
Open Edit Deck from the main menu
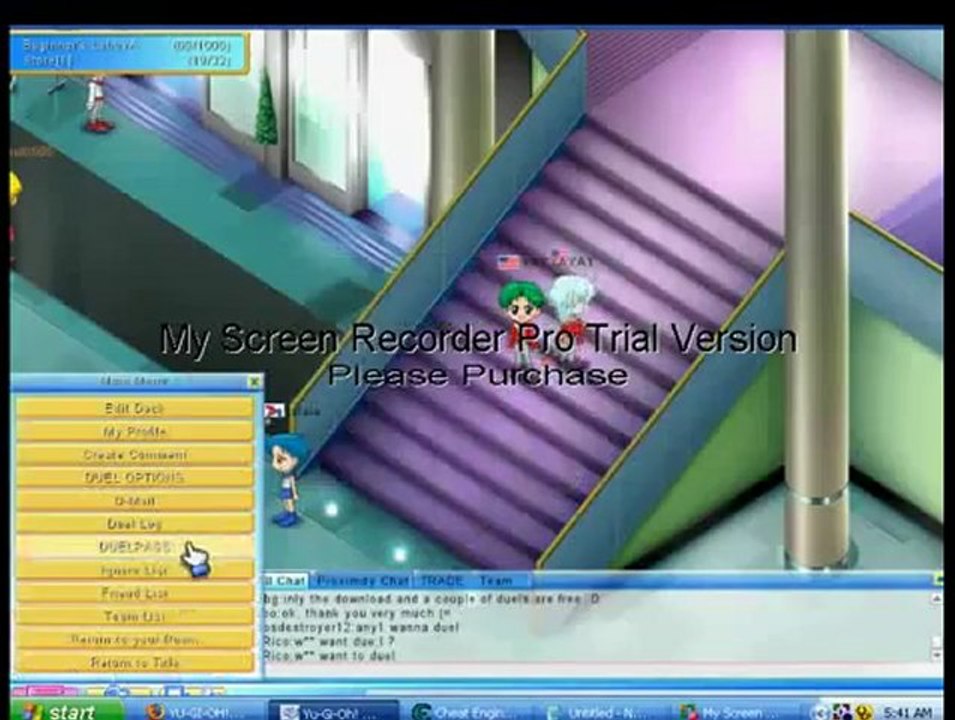(x=135, y=408)
